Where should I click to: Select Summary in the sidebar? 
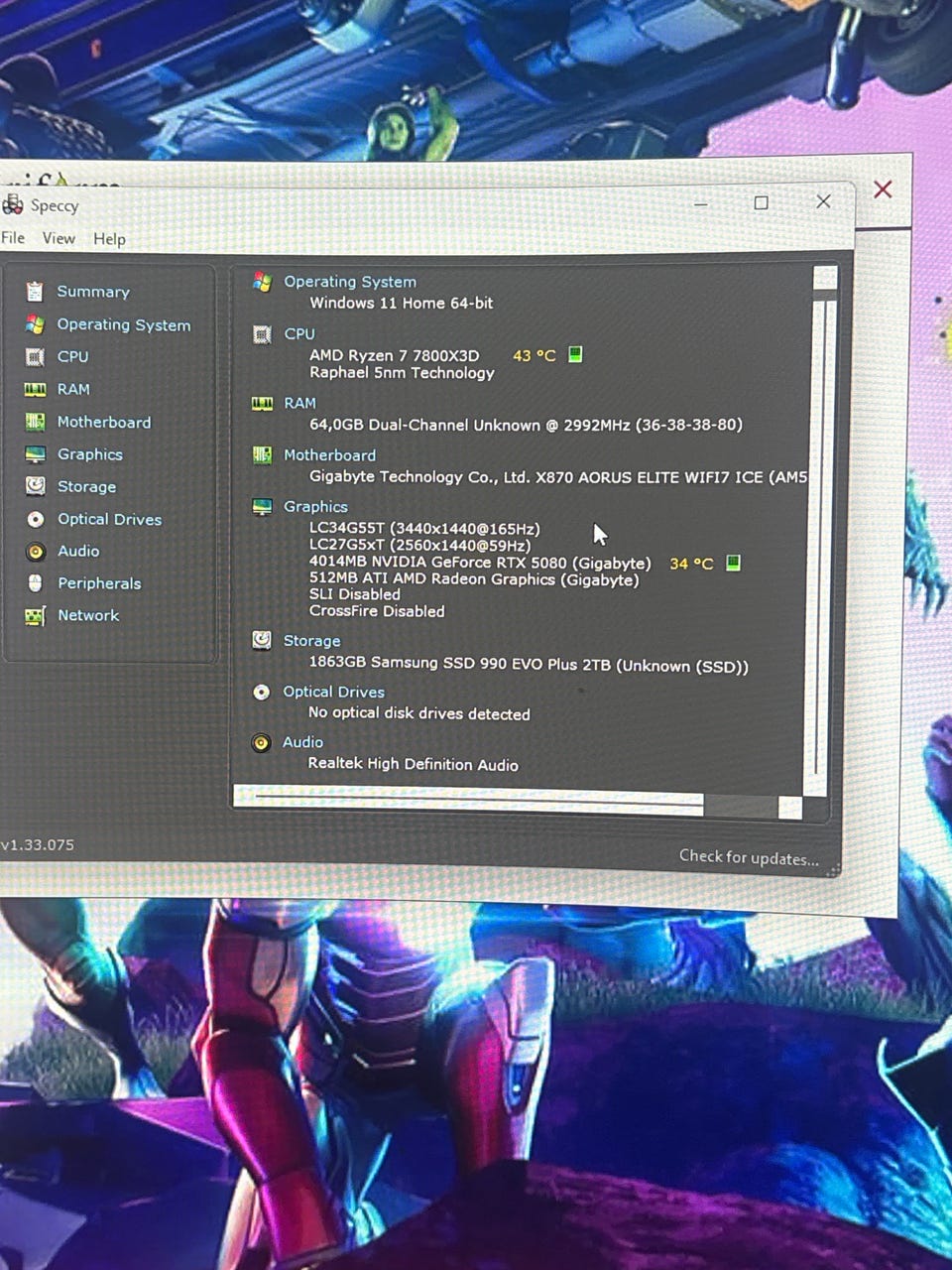click(x=93, y=292)
